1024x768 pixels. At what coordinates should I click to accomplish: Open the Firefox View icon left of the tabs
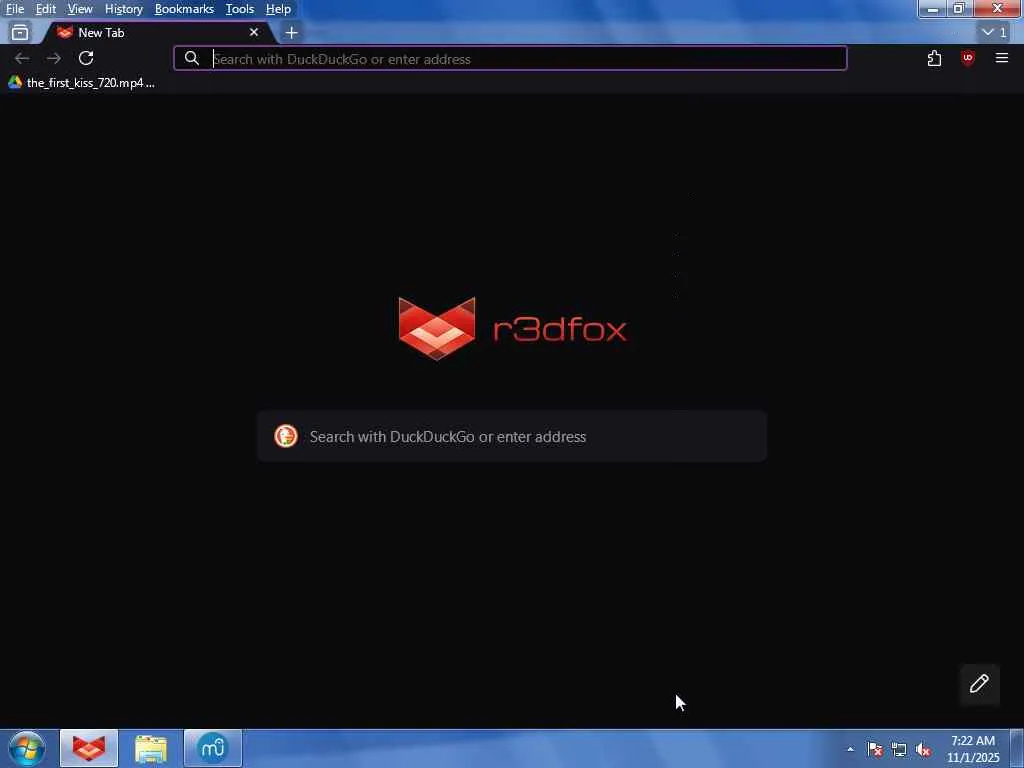point(20,32)
